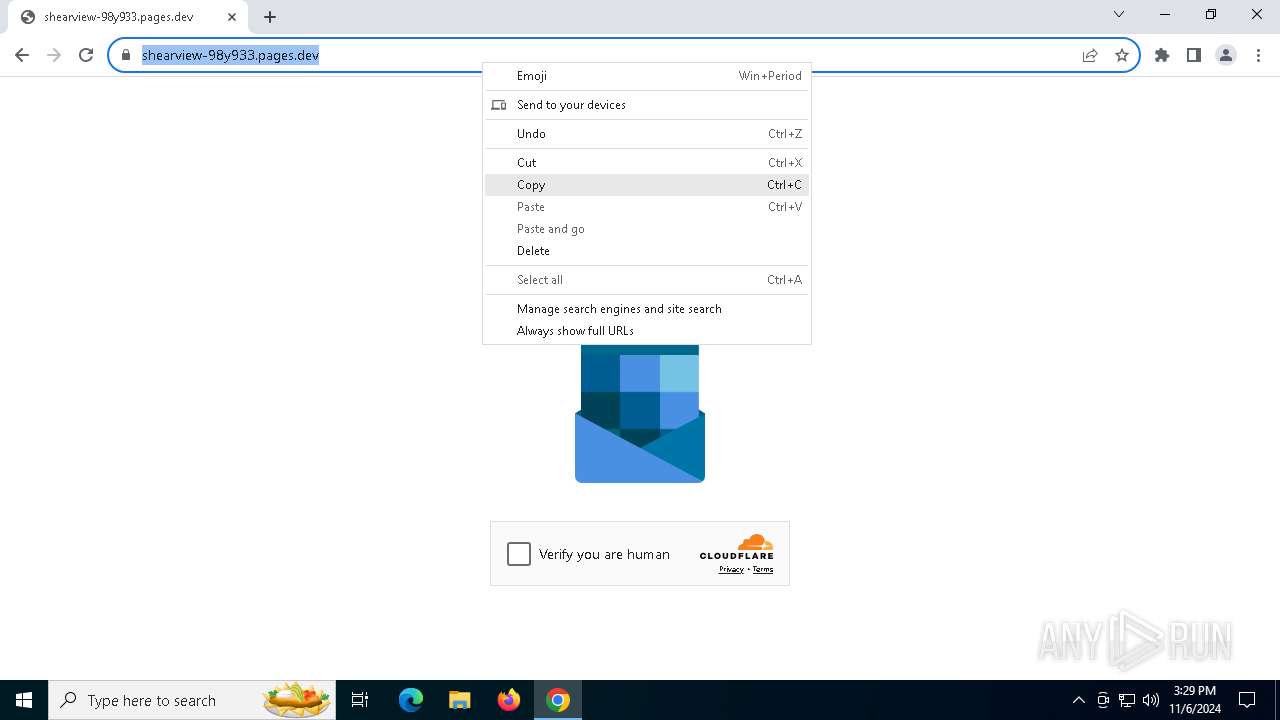Open the tab search chevron

1119,14
